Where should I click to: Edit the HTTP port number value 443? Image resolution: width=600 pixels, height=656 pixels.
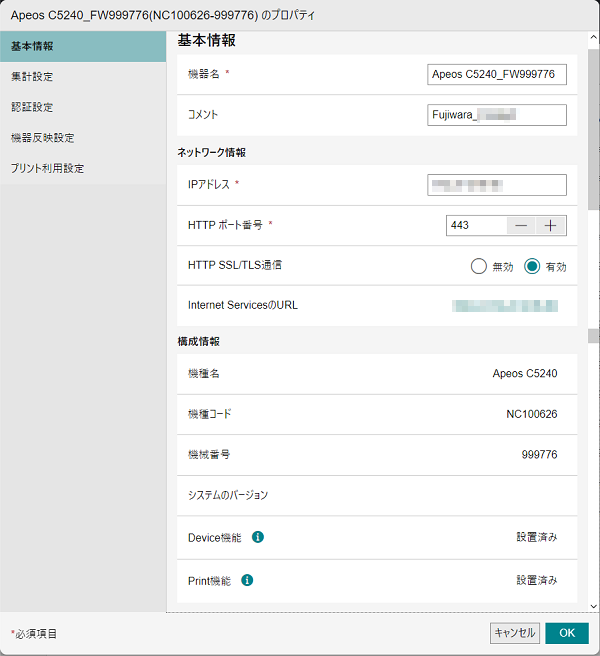(477, 226)
